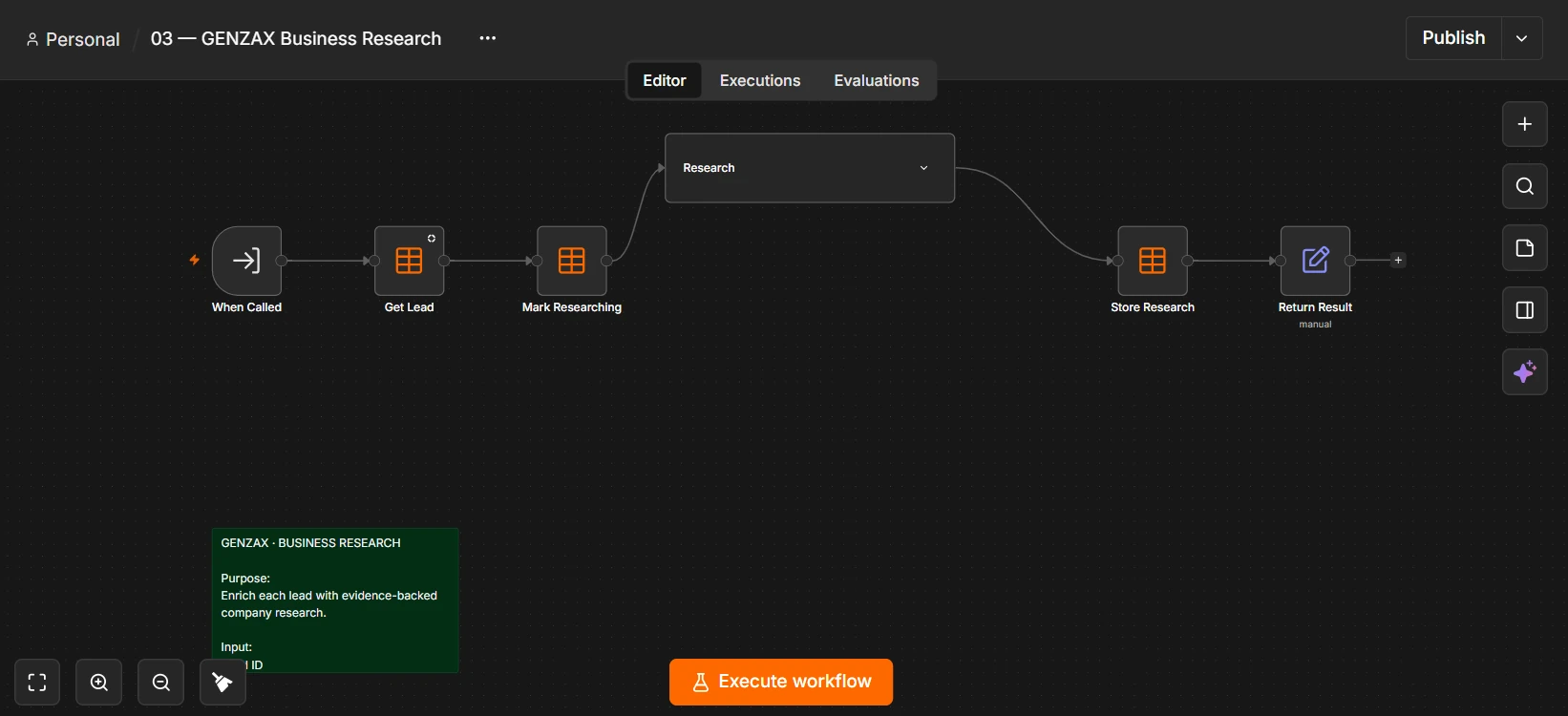Click the plus connector after Return Result
Screen dimensions: 1568x716
(x=1398, y=260)
